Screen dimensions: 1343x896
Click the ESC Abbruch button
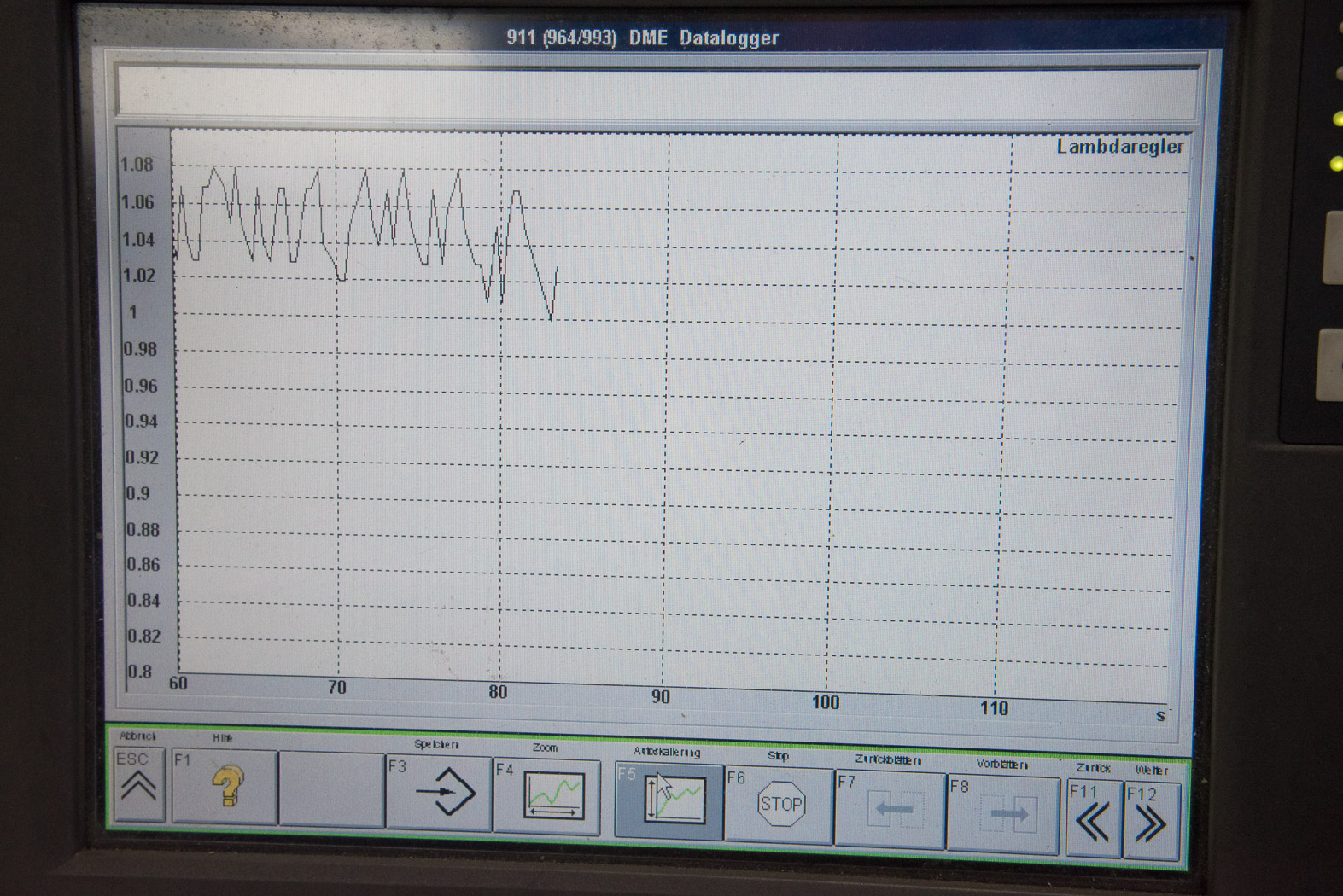coord(138,785)
